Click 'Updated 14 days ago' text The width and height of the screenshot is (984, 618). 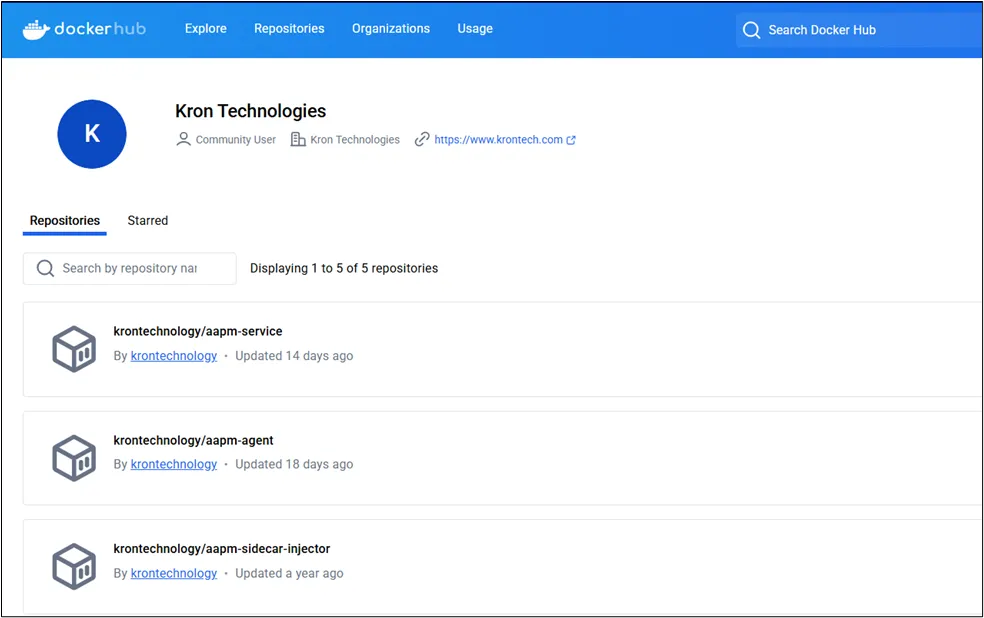(x=294, y=356)
